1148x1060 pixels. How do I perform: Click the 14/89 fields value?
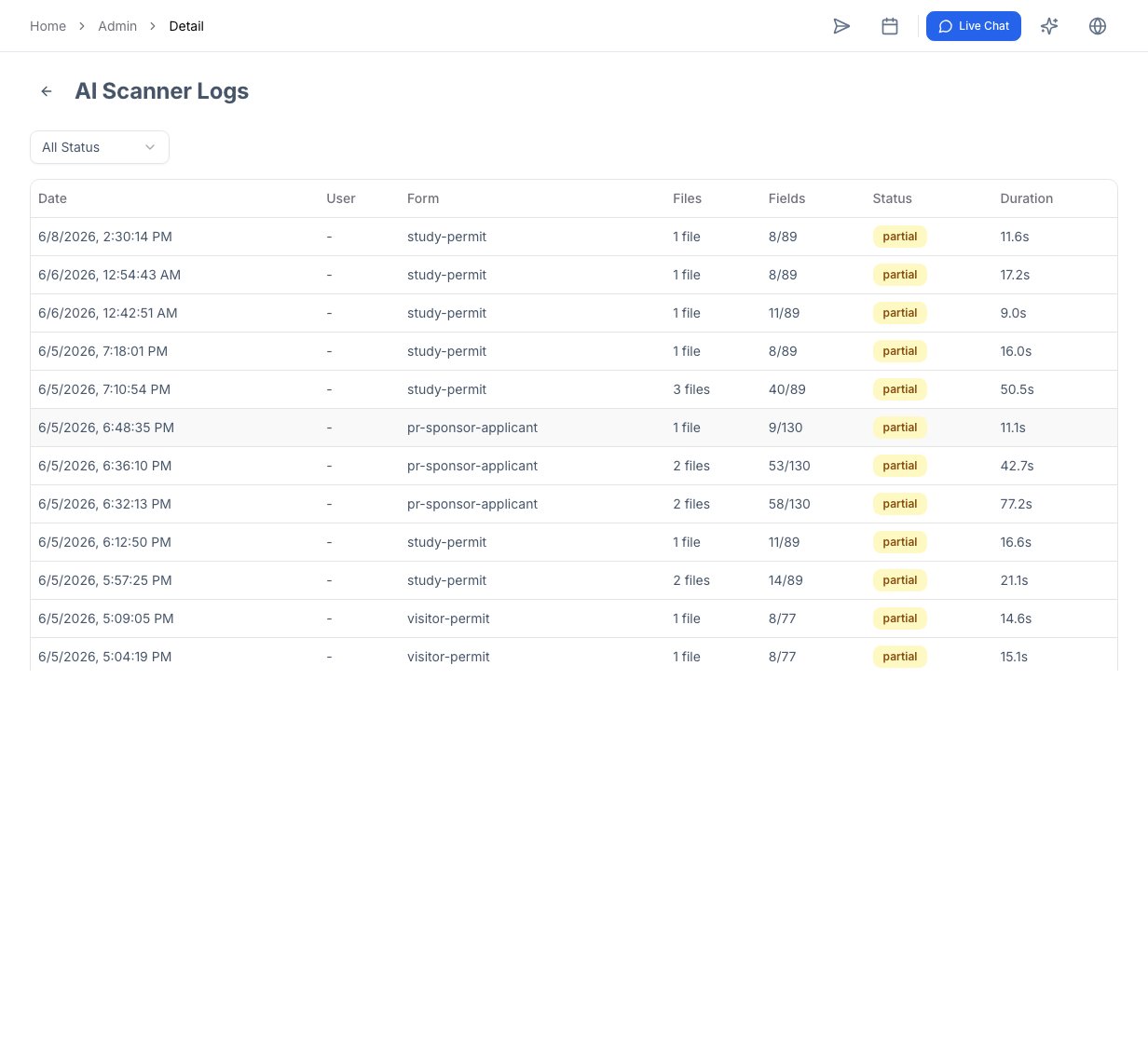[786, 580]
